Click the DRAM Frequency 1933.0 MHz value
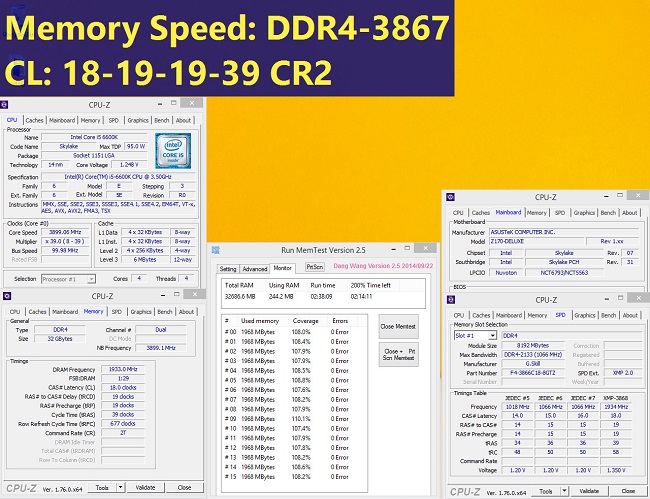 click(123, 369)
